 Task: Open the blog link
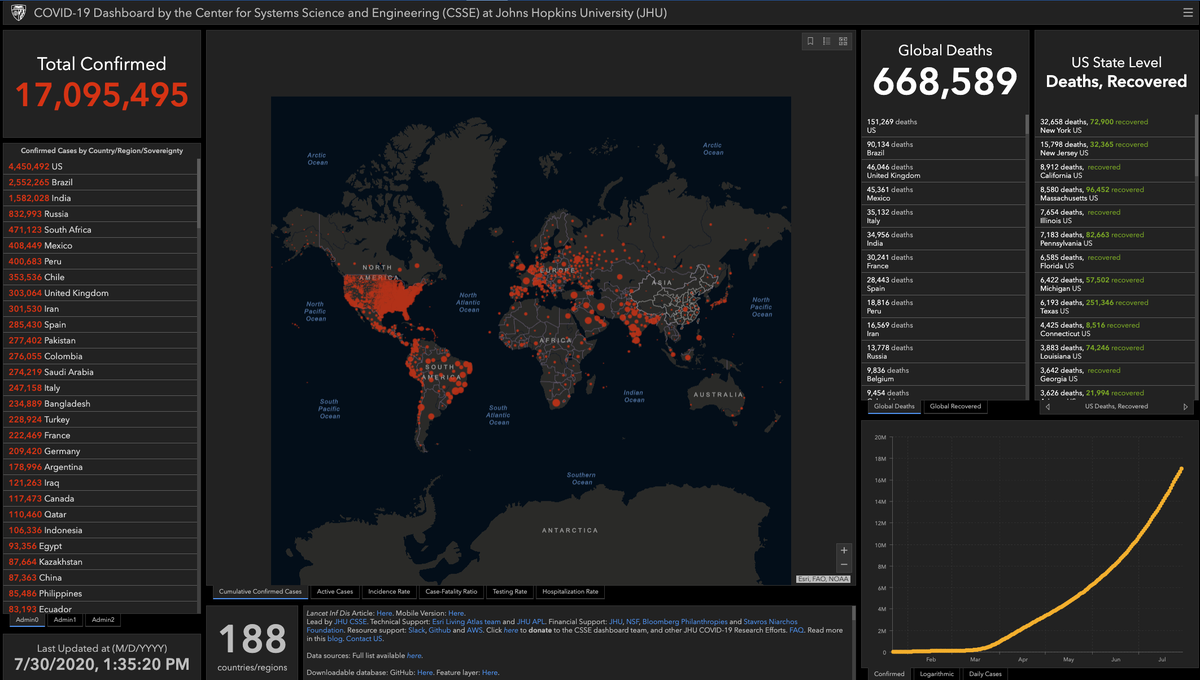(x=334, y=639)
